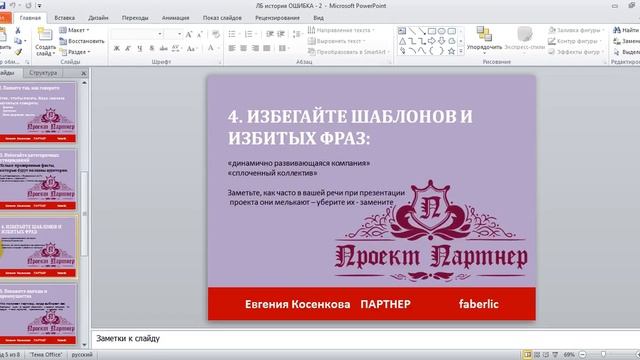
Task: Click the Copy icon in the clipboard group
Action: tap(18, 41)
